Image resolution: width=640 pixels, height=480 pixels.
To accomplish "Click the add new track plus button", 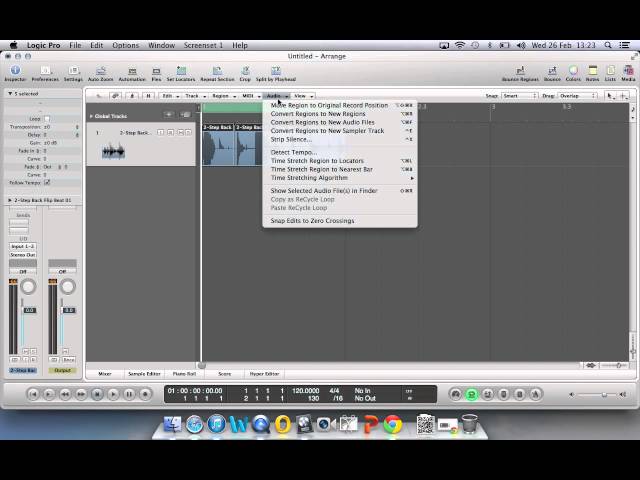I will (x=169, y=115).
